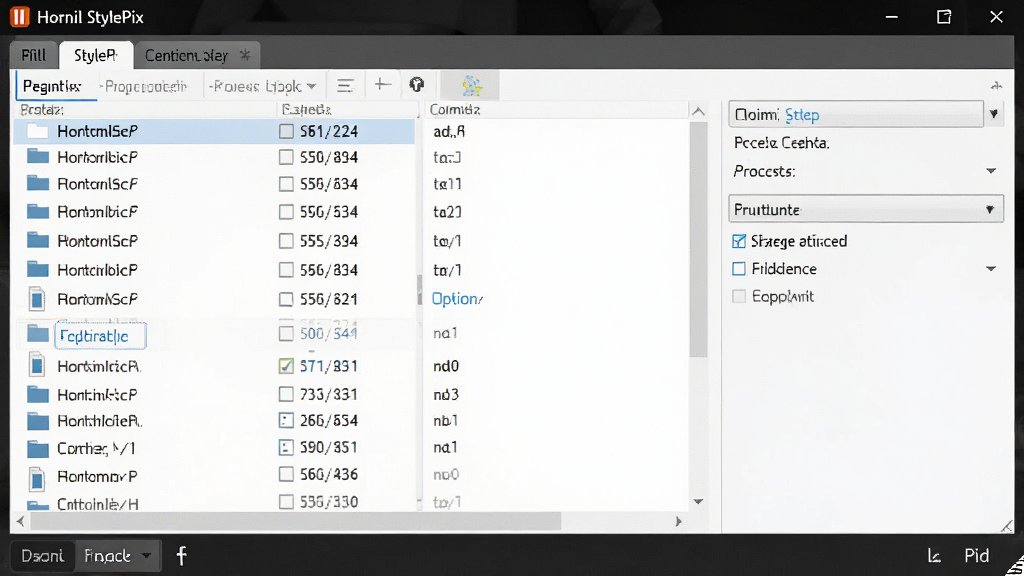Click down arrow of vertical scrollbar
This screenshot has height=576, width=1024.
pos(698,502)
